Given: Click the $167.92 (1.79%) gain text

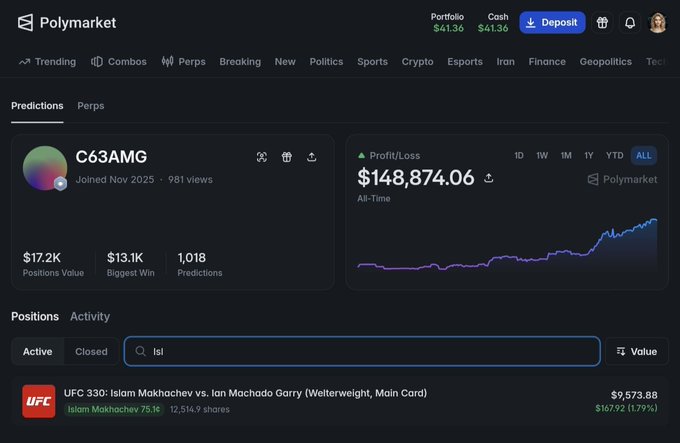Looking at the screenshot, I should click(626, 408).
